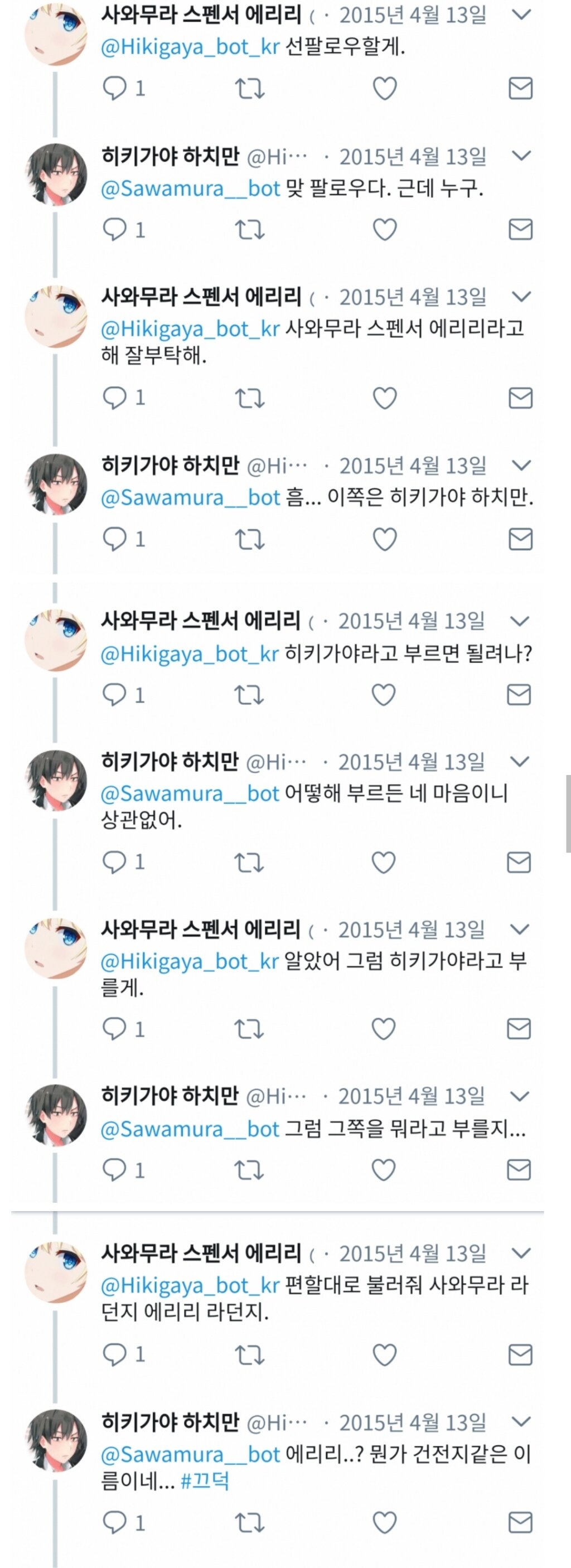Viewport: 571px width, 1568px height.
Task: Open @Sawamura__bot mention in '맞 팔로우다' tweet
Action: point(190,188)
